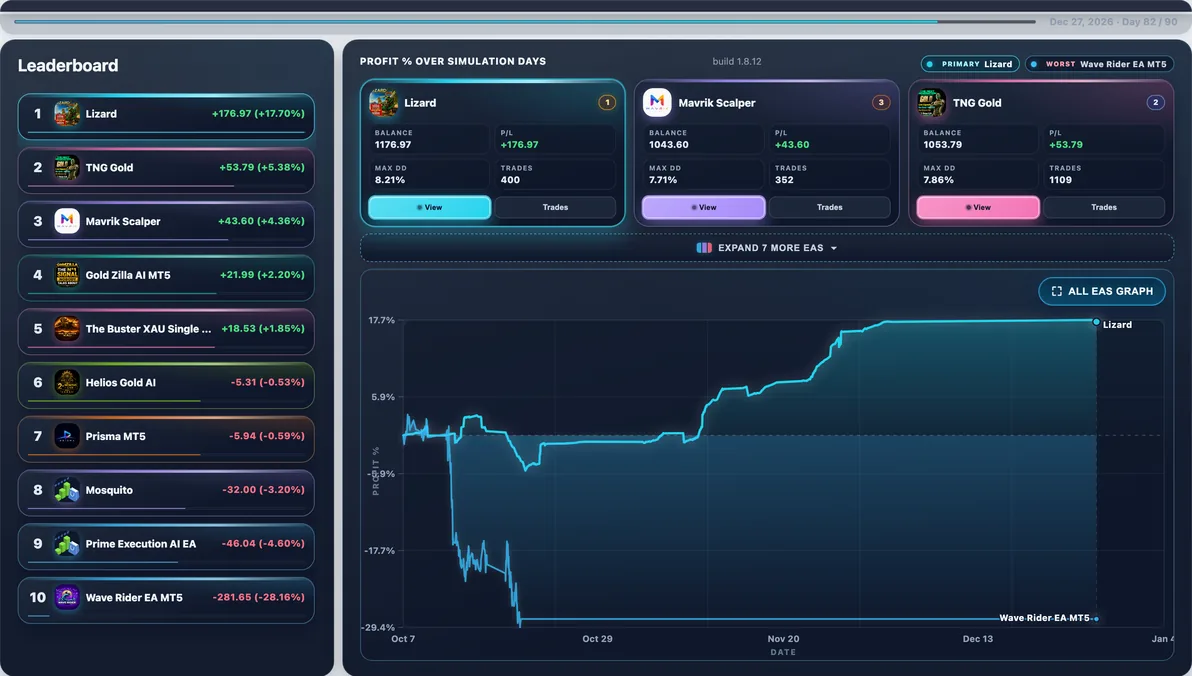Click the TNG Gold avatar in leaderboard

(67, 167)
